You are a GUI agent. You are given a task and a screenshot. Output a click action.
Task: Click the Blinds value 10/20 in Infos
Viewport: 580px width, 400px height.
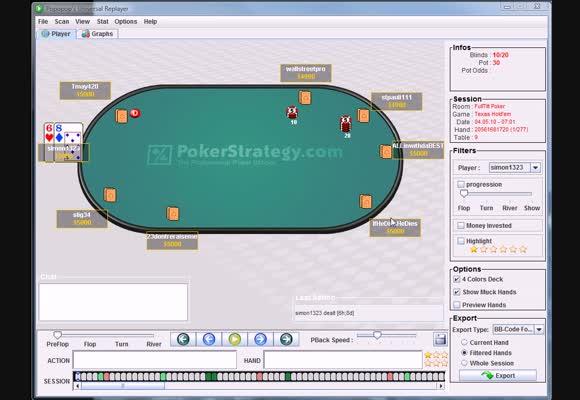tap(500, 55)
